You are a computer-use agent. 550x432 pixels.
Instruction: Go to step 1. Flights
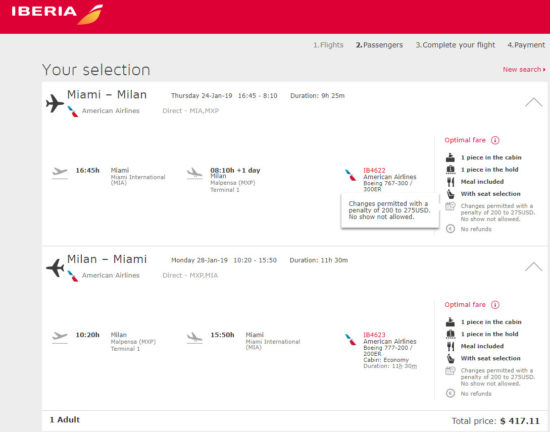[328, 45]
